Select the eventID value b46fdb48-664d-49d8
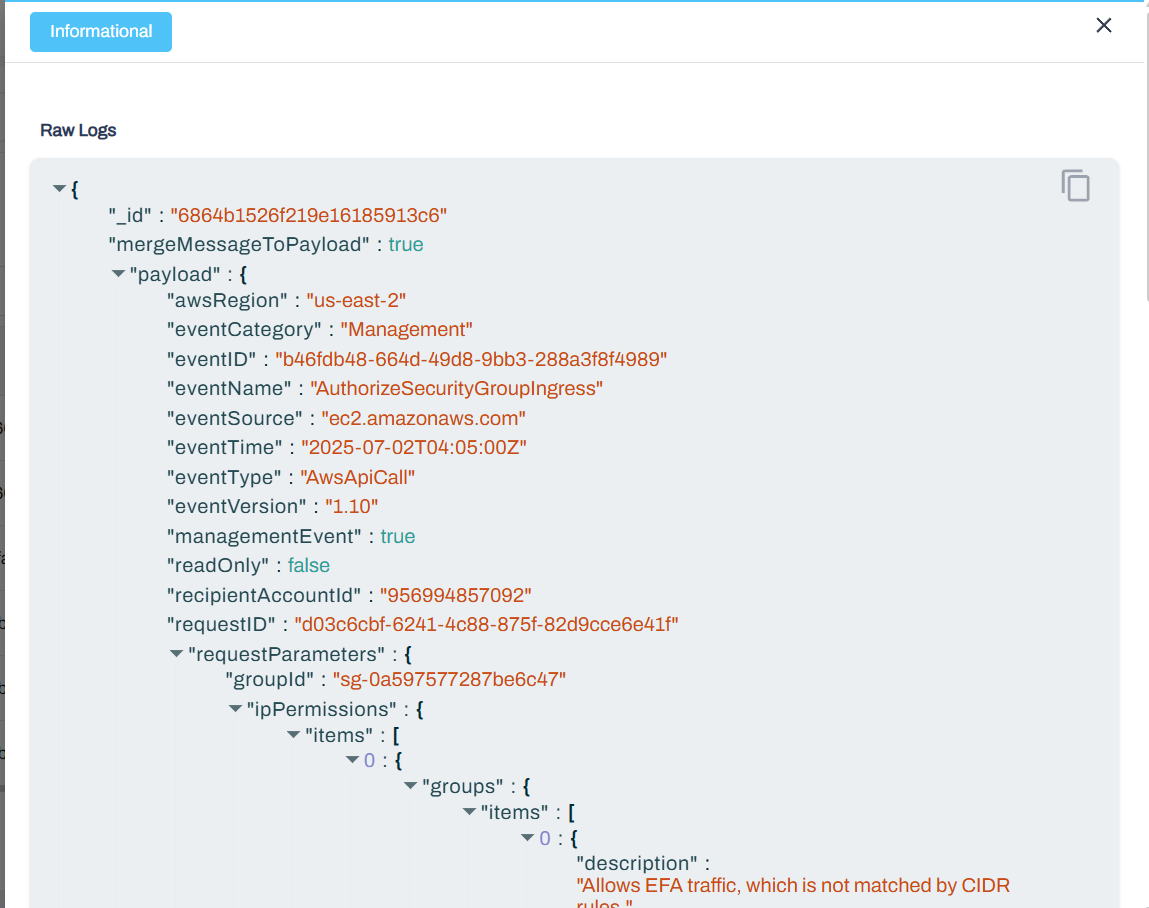The width and height of the screenshot is (1149, 908). 471,359
